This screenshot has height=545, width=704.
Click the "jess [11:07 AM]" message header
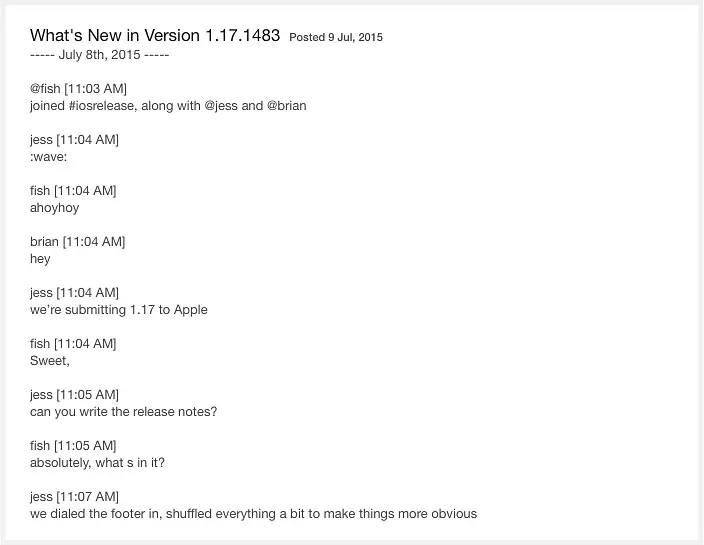(x=75, y=497)
